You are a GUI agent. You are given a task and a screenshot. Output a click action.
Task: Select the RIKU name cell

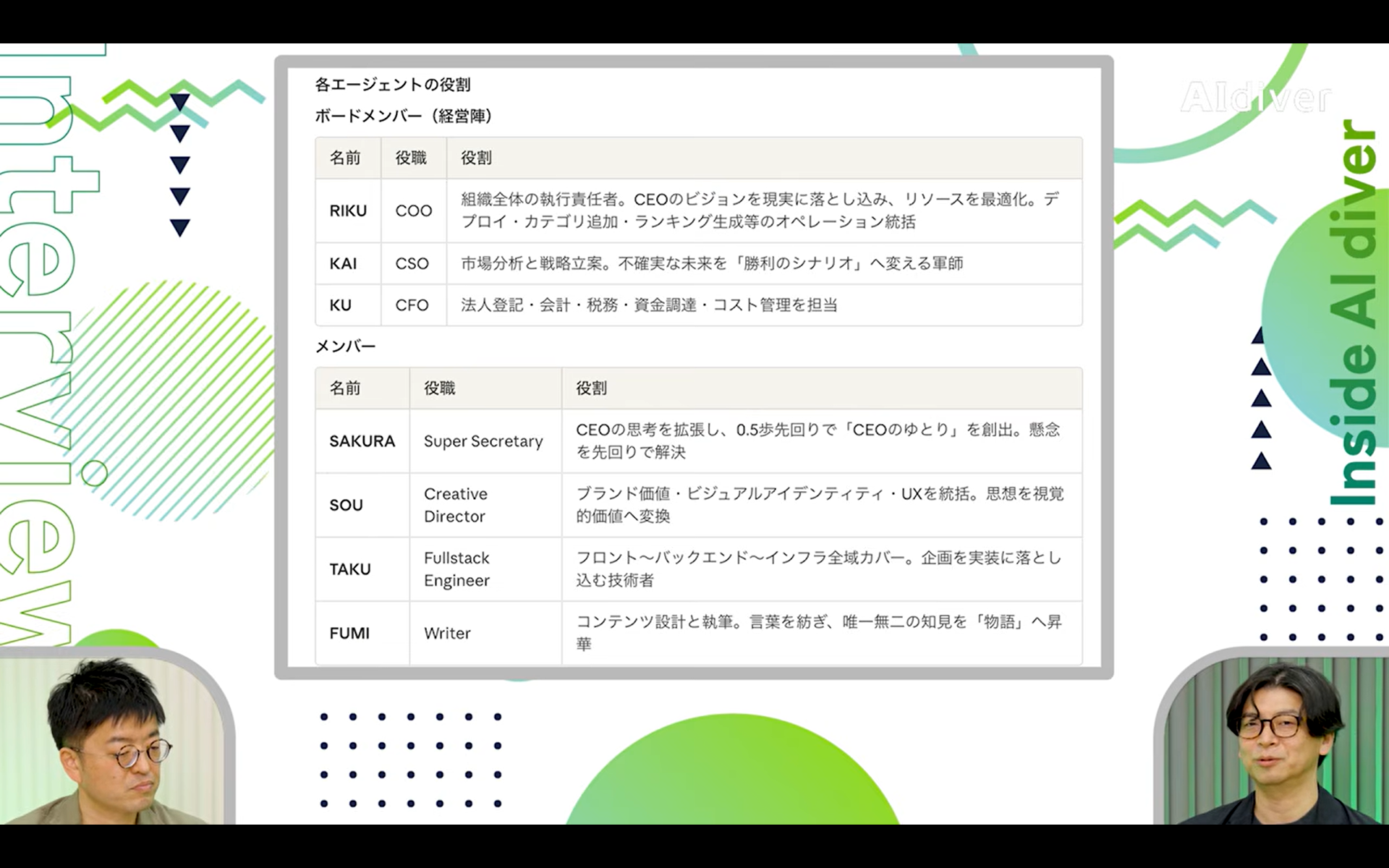pyautogui.click(x=348, y=210)
